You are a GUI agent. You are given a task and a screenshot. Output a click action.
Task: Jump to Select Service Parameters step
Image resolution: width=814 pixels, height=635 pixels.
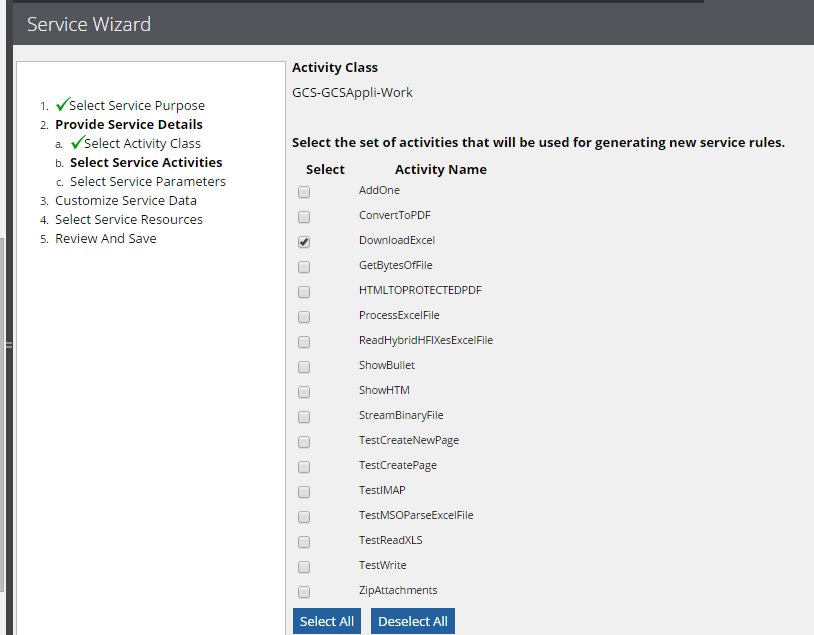coord(147,181)
